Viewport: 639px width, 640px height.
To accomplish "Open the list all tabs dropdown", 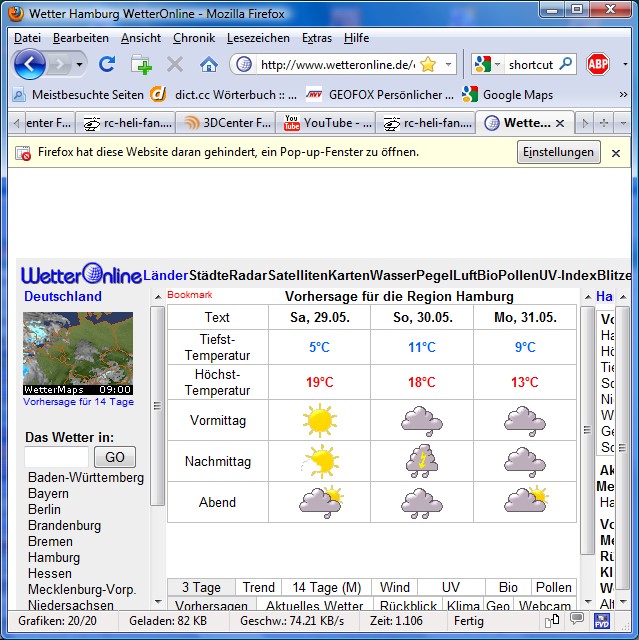I will click(x=624, y=123).
